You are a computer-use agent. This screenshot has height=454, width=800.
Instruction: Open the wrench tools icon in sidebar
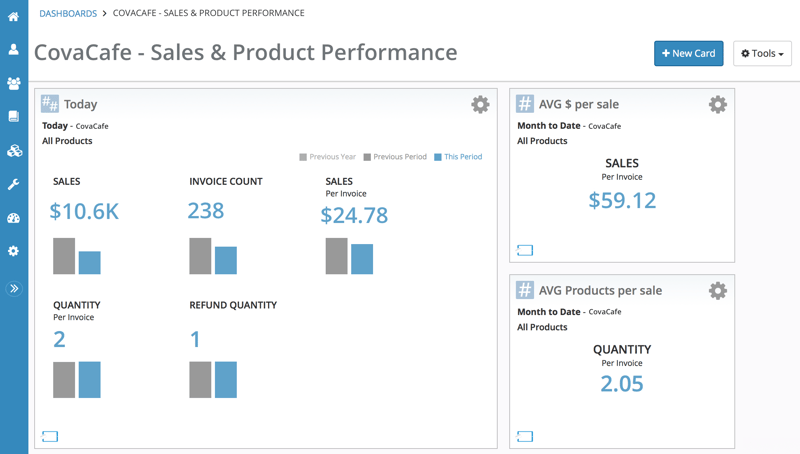tap(14, 184)
